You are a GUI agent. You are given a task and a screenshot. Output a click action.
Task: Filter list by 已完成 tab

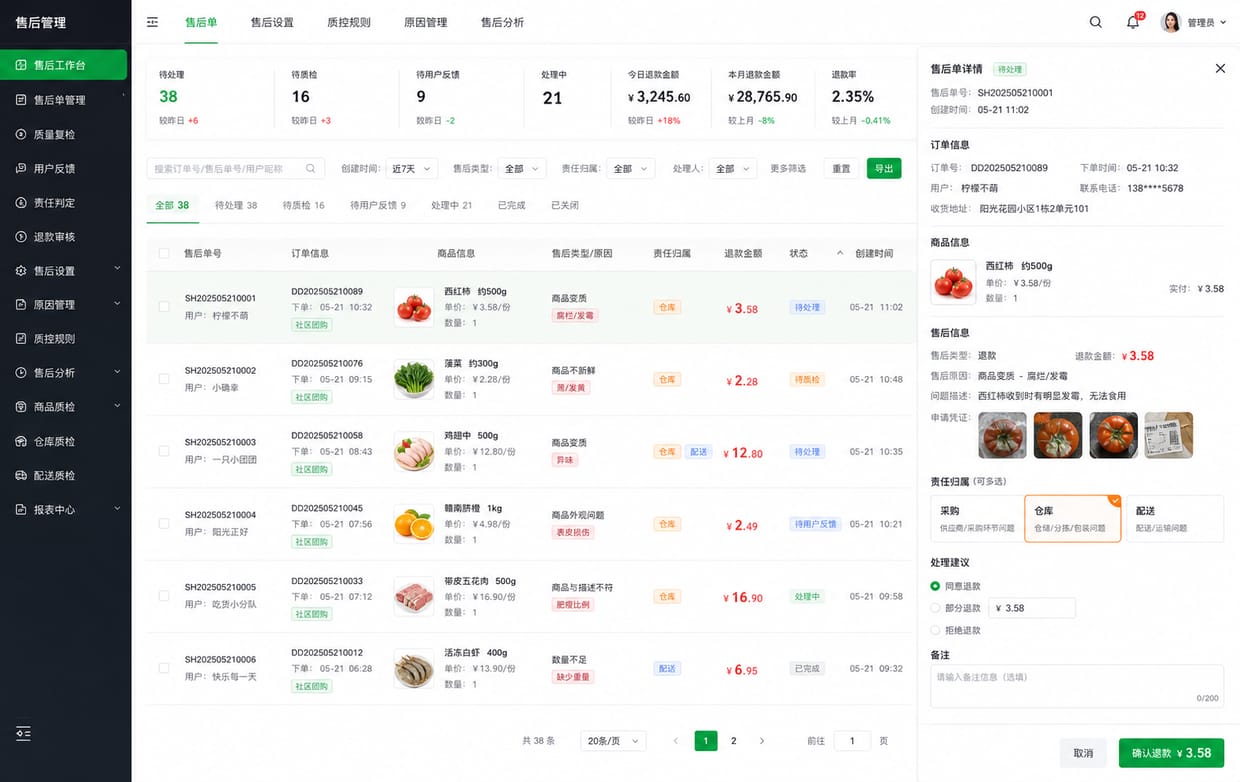coord(511,205)
